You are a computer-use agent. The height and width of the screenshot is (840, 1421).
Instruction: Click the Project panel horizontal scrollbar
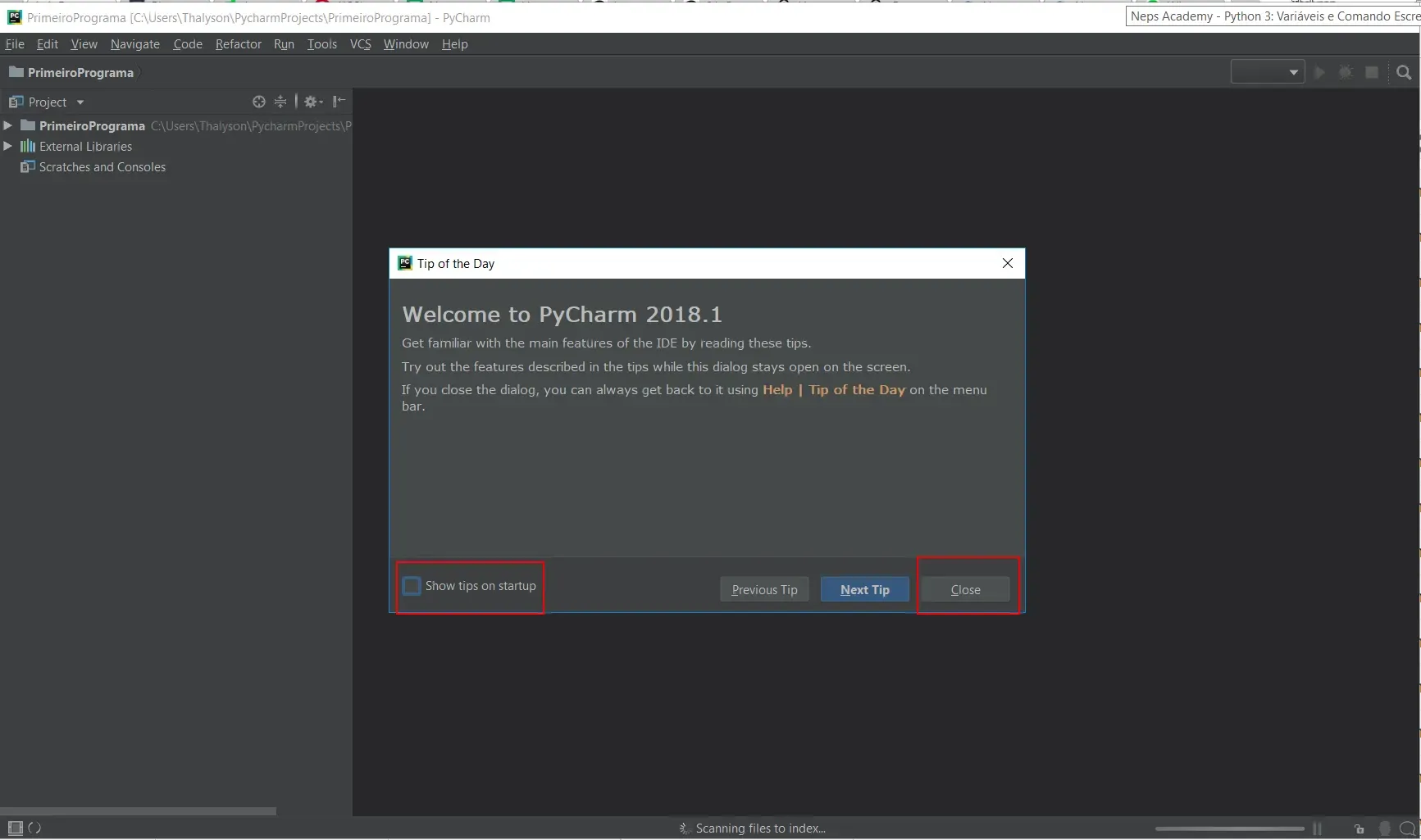tap(138, 811)
